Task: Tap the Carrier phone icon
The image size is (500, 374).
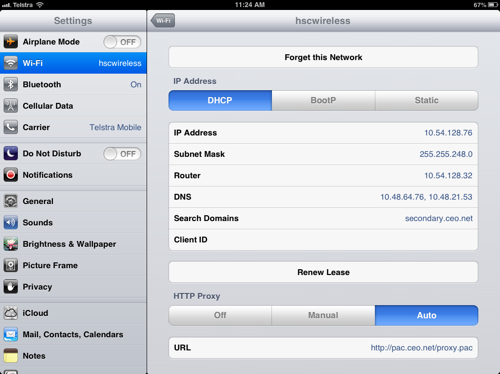Action: [11, 127]
